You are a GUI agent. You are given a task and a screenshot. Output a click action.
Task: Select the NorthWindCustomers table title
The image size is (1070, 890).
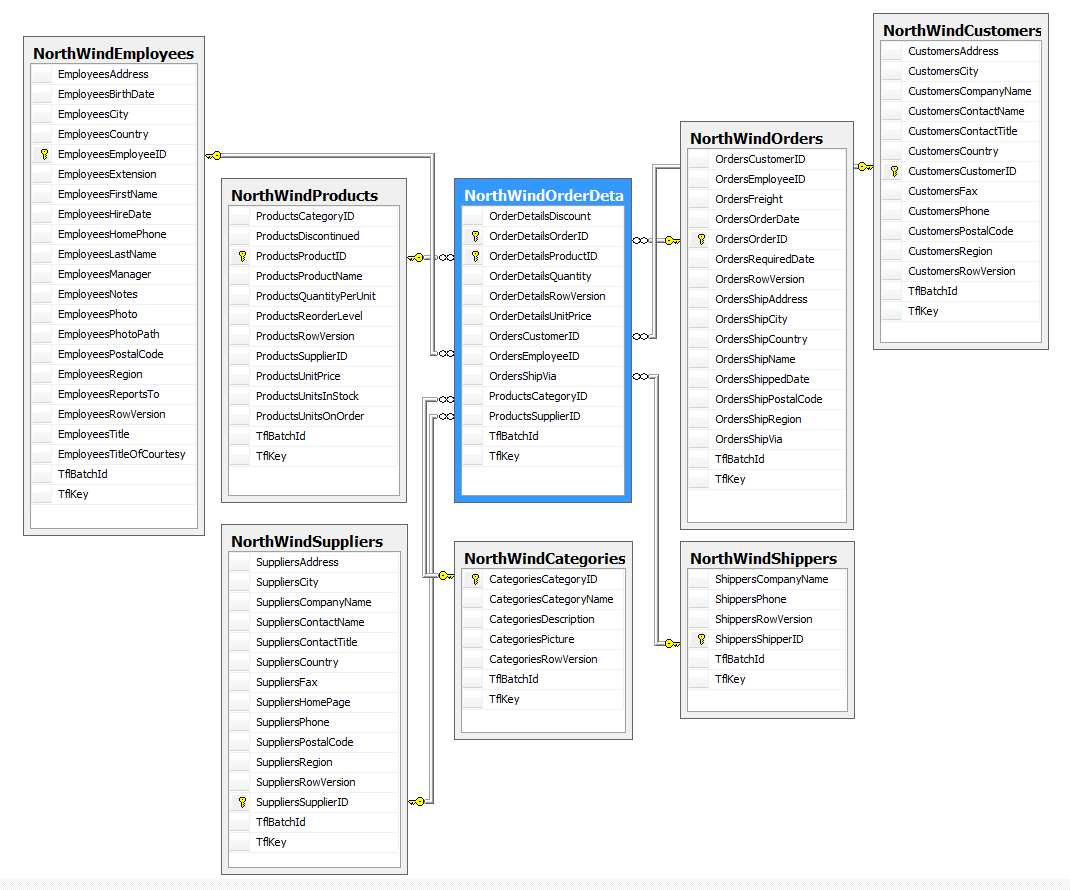tap(961, 31)
